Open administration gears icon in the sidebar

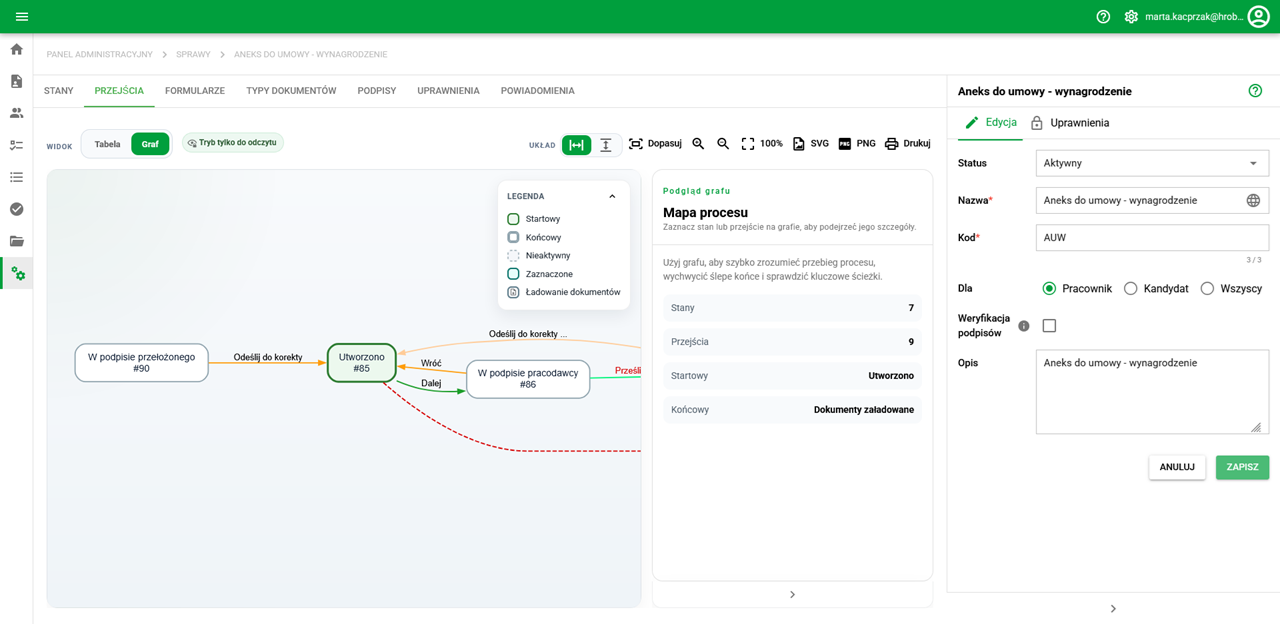pyautogui.click(x=17, y=273)
